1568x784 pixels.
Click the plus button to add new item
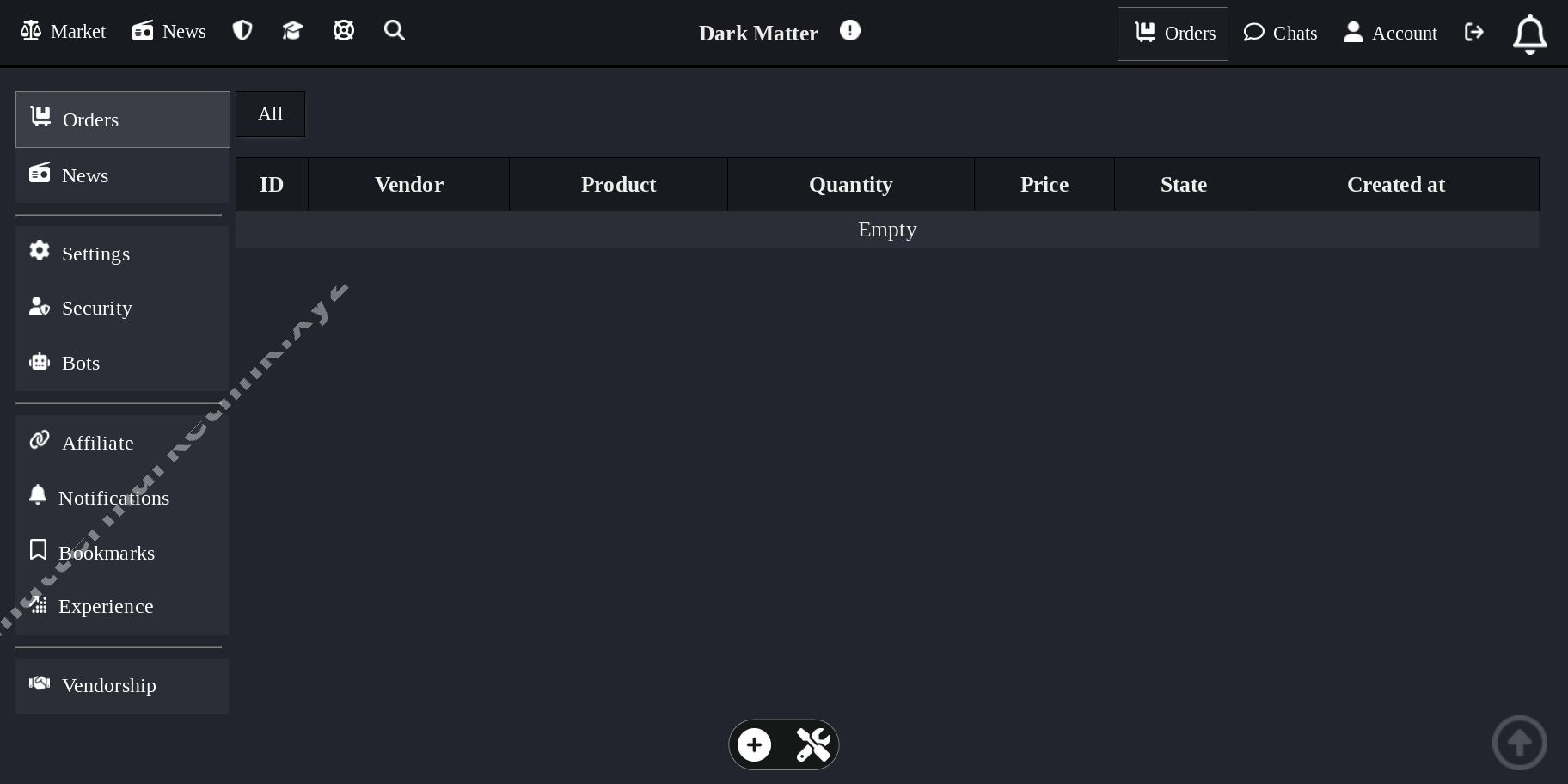754,744
